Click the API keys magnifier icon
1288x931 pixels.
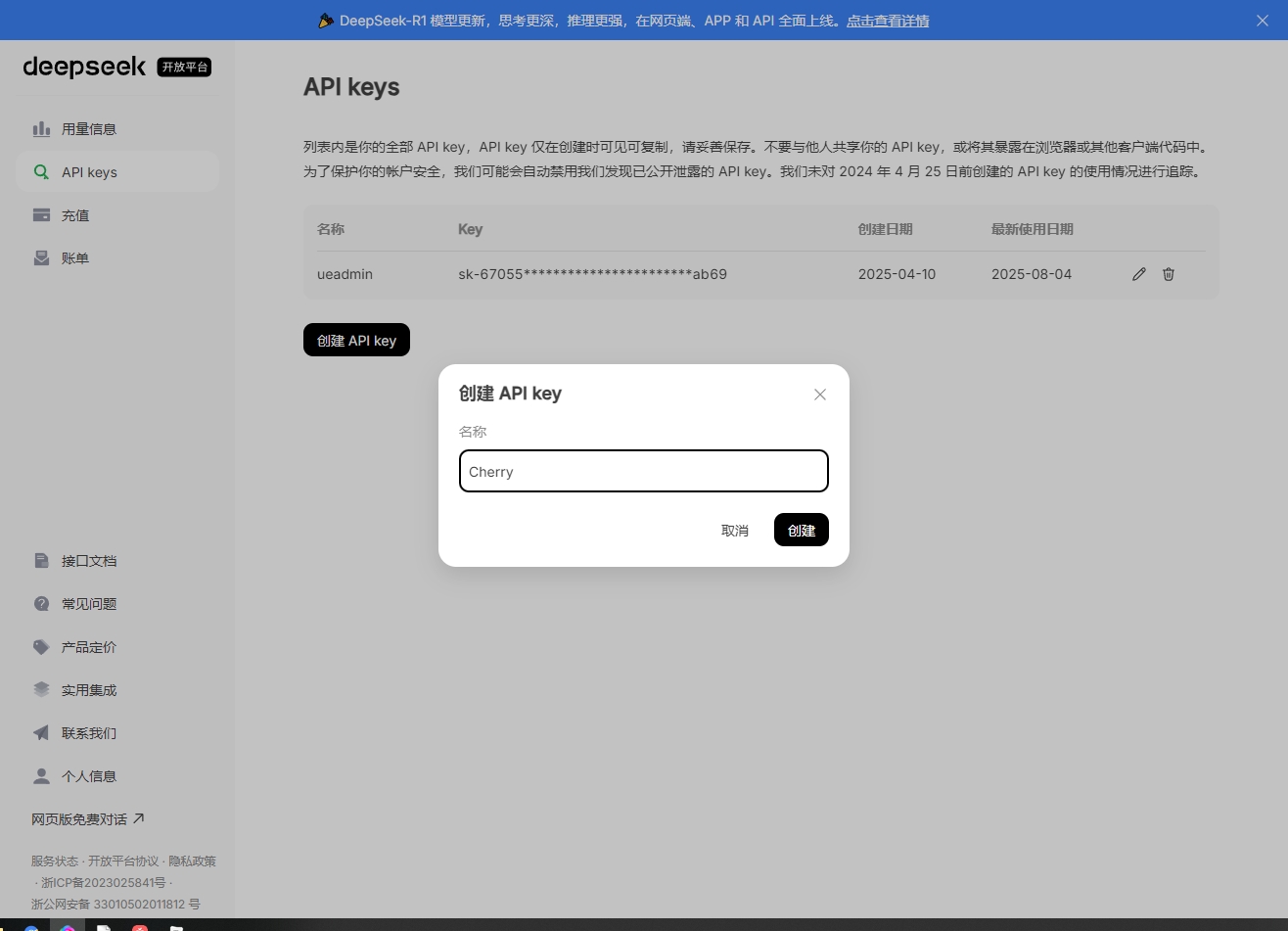point(41,172)
